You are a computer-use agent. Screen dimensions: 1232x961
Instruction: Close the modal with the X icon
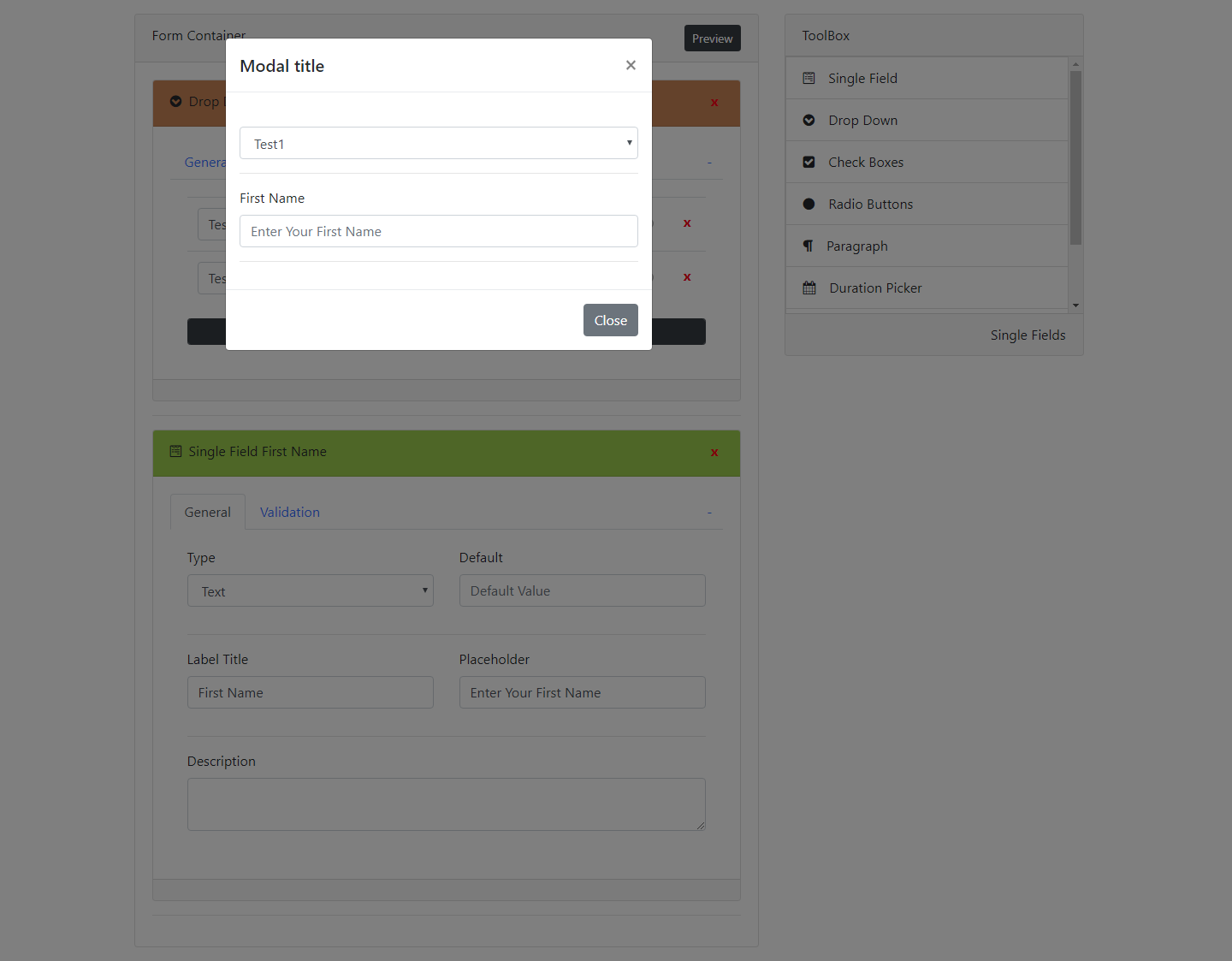[631, 65]
